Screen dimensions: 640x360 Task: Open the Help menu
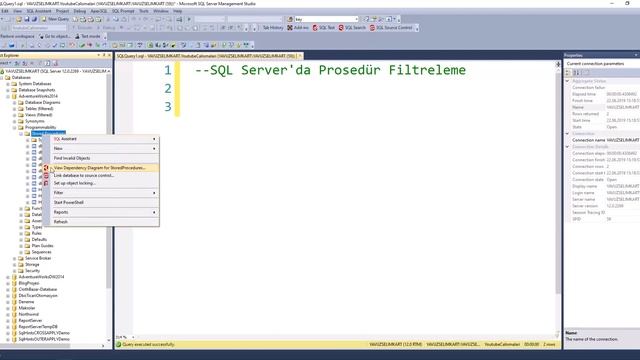pos(178,11)
